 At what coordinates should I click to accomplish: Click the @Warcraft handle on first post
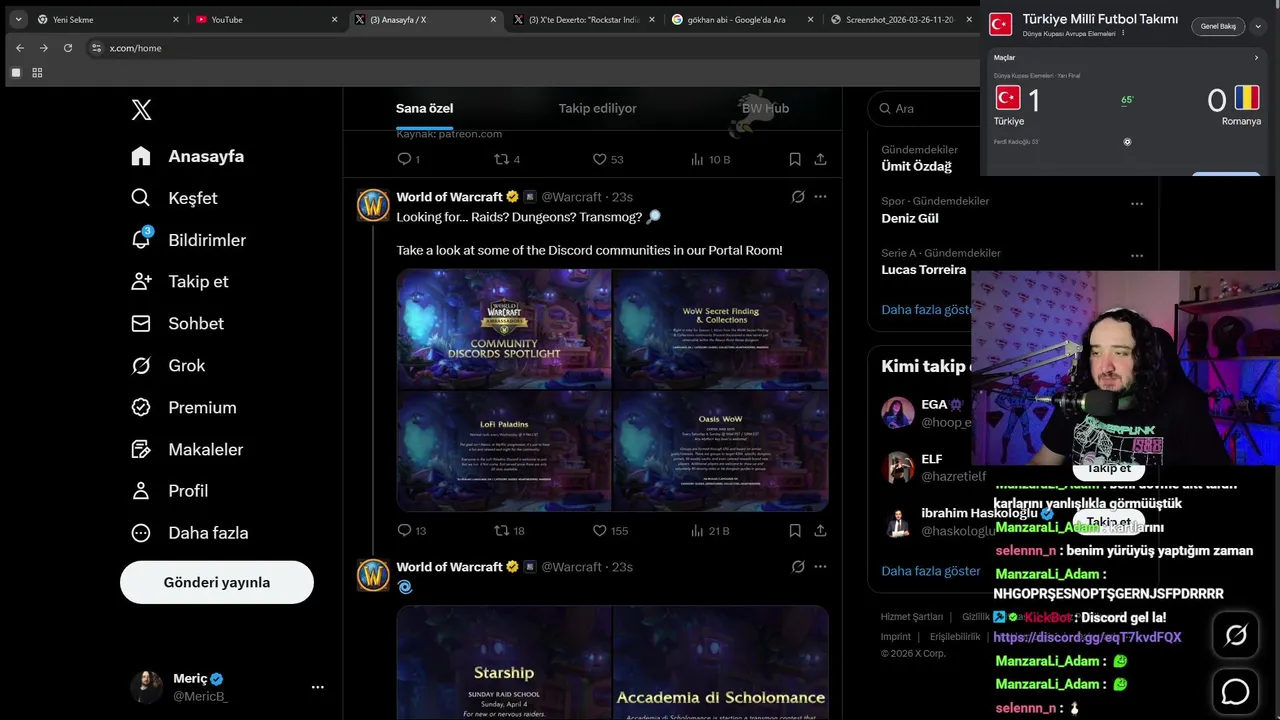click(x=571, y=197)
